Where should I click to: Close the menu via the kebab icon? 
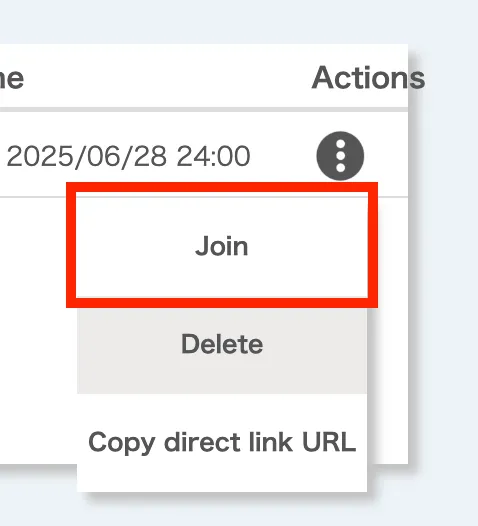pyautogui.click(x=340, y=156)
